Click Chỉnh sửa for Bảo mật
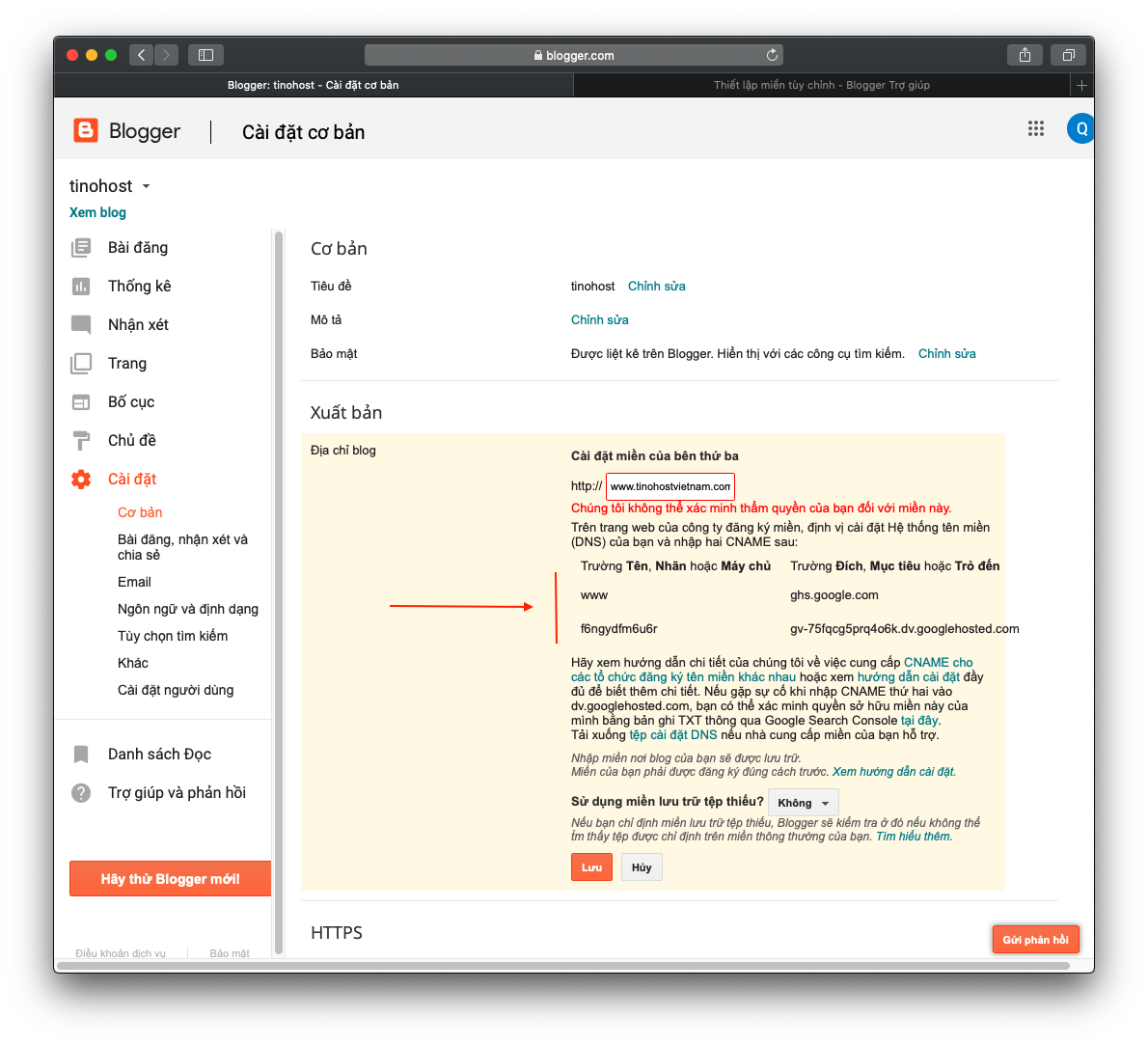 [x=946, y=353]
